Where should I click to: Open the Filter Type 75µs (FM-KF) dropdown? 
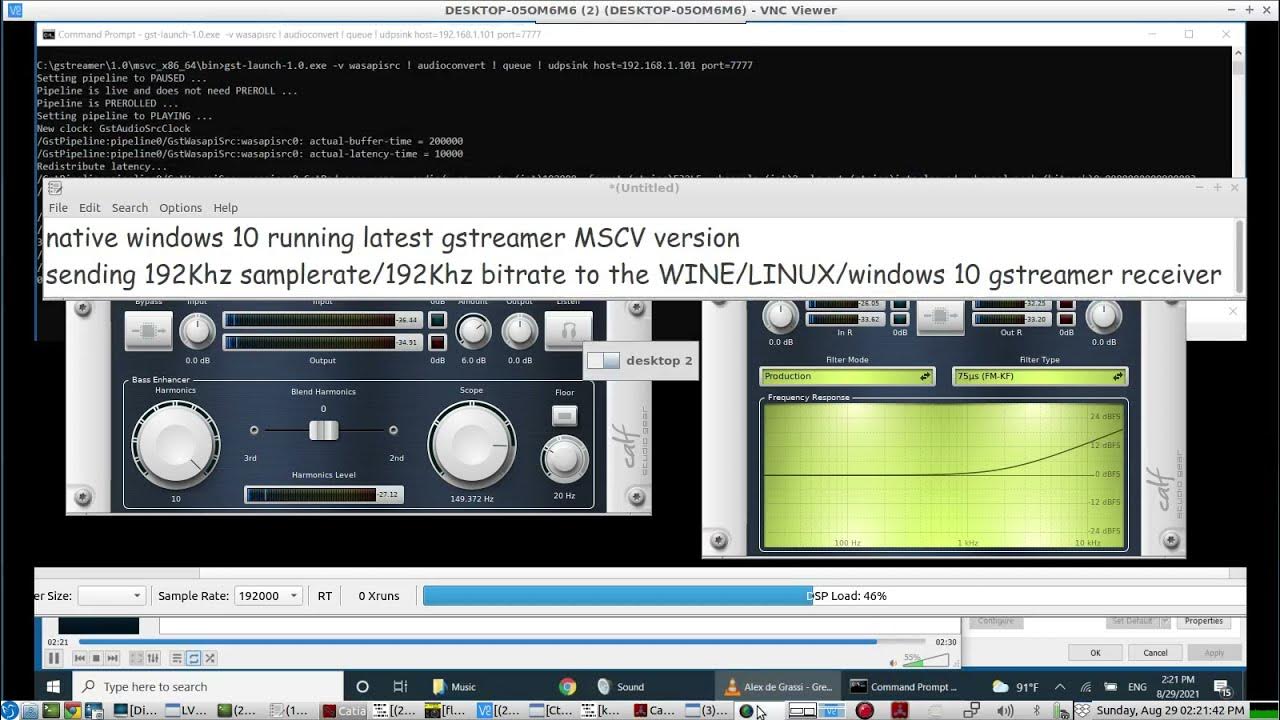coord(1040,377)
